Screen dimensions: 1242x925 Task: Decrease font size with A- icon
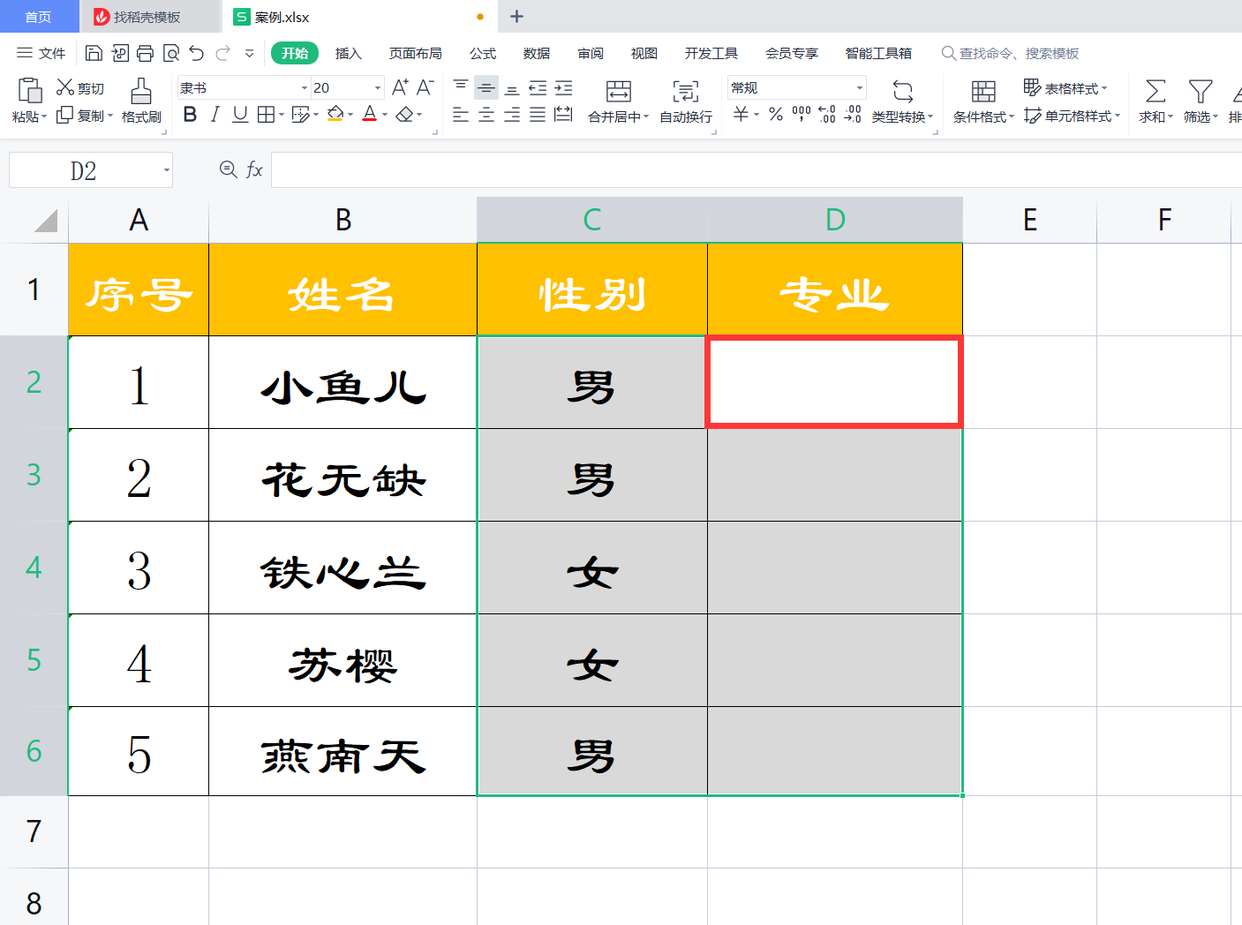(425, 88)
